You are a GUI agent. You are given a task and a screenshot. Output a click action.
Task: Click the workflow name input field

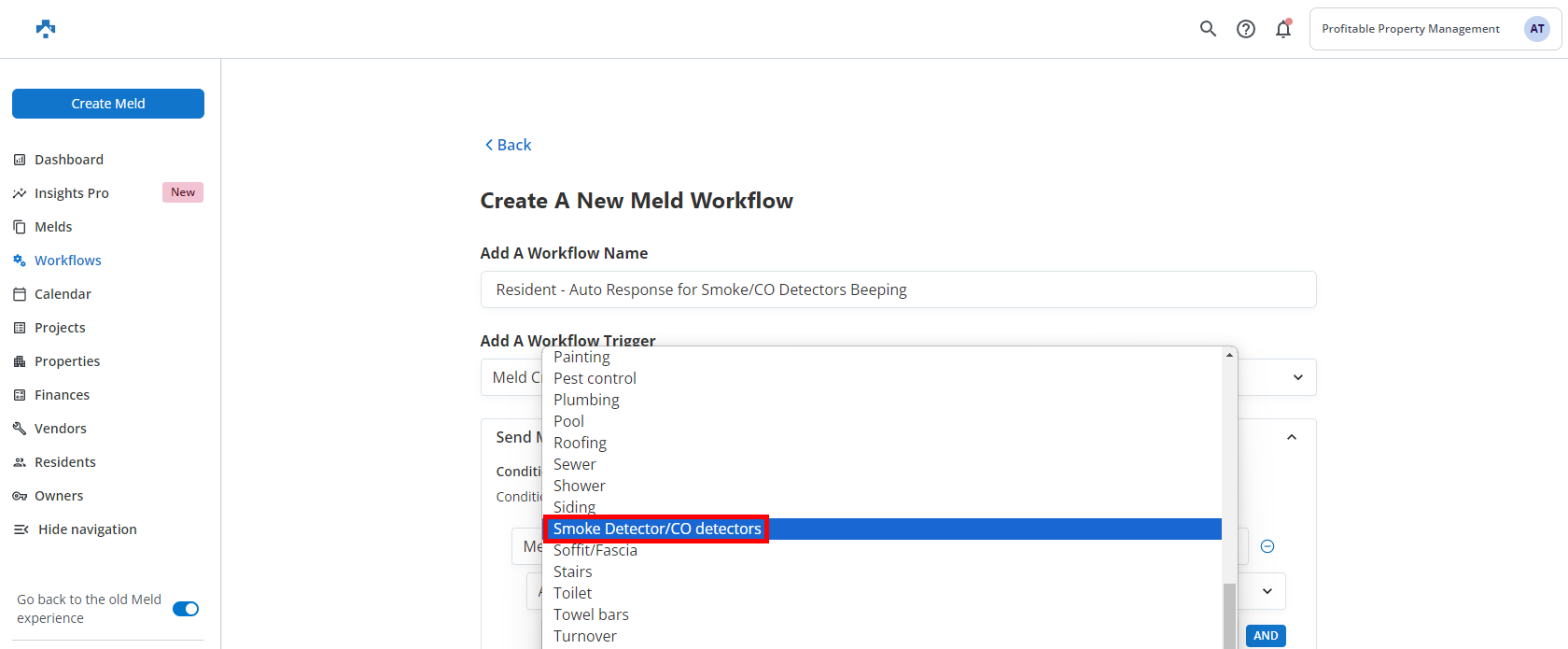(x=898, y=289)
